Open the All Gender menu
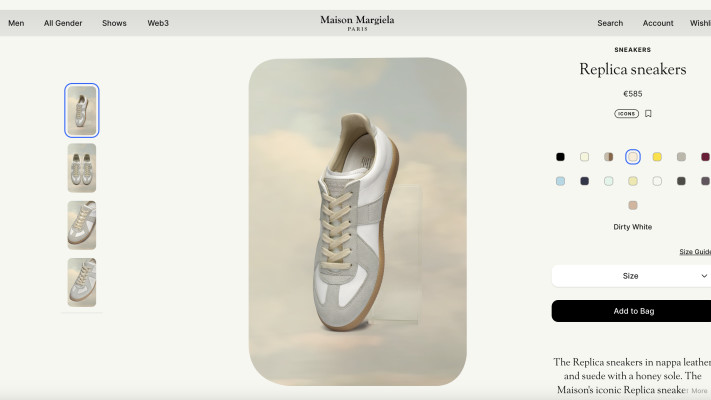 [x=63, y=23]
